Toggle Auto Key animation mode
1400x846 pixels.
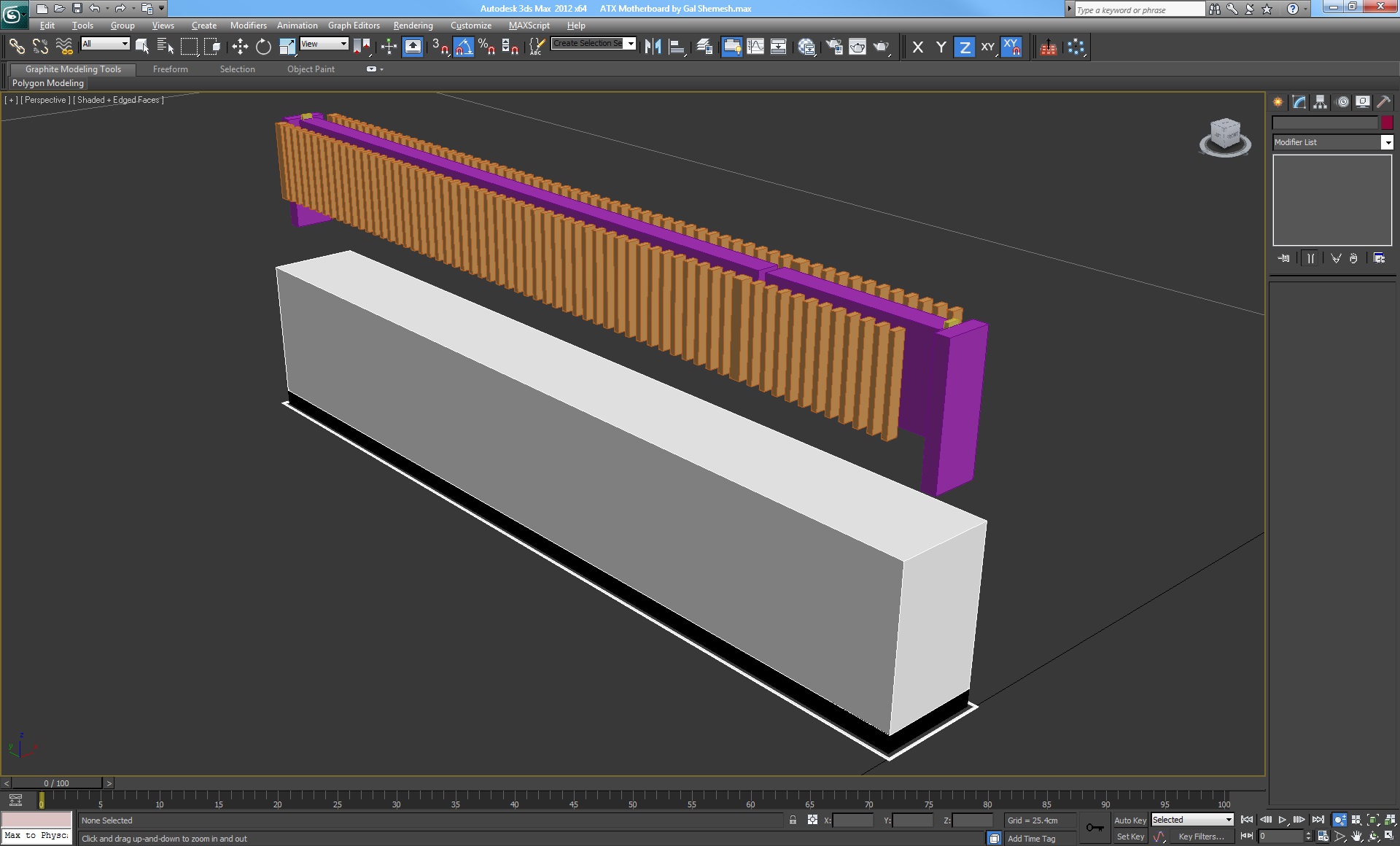[1129, 820]
